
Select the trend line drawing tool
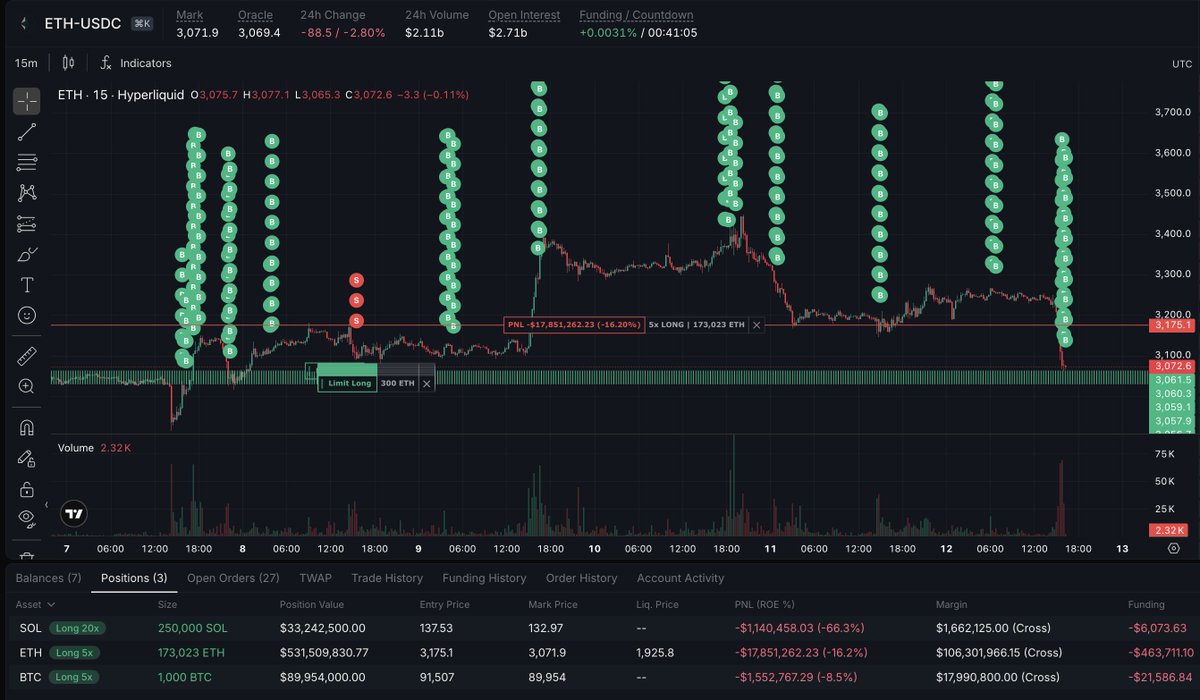pyautogui.click(x=27, y=131)
